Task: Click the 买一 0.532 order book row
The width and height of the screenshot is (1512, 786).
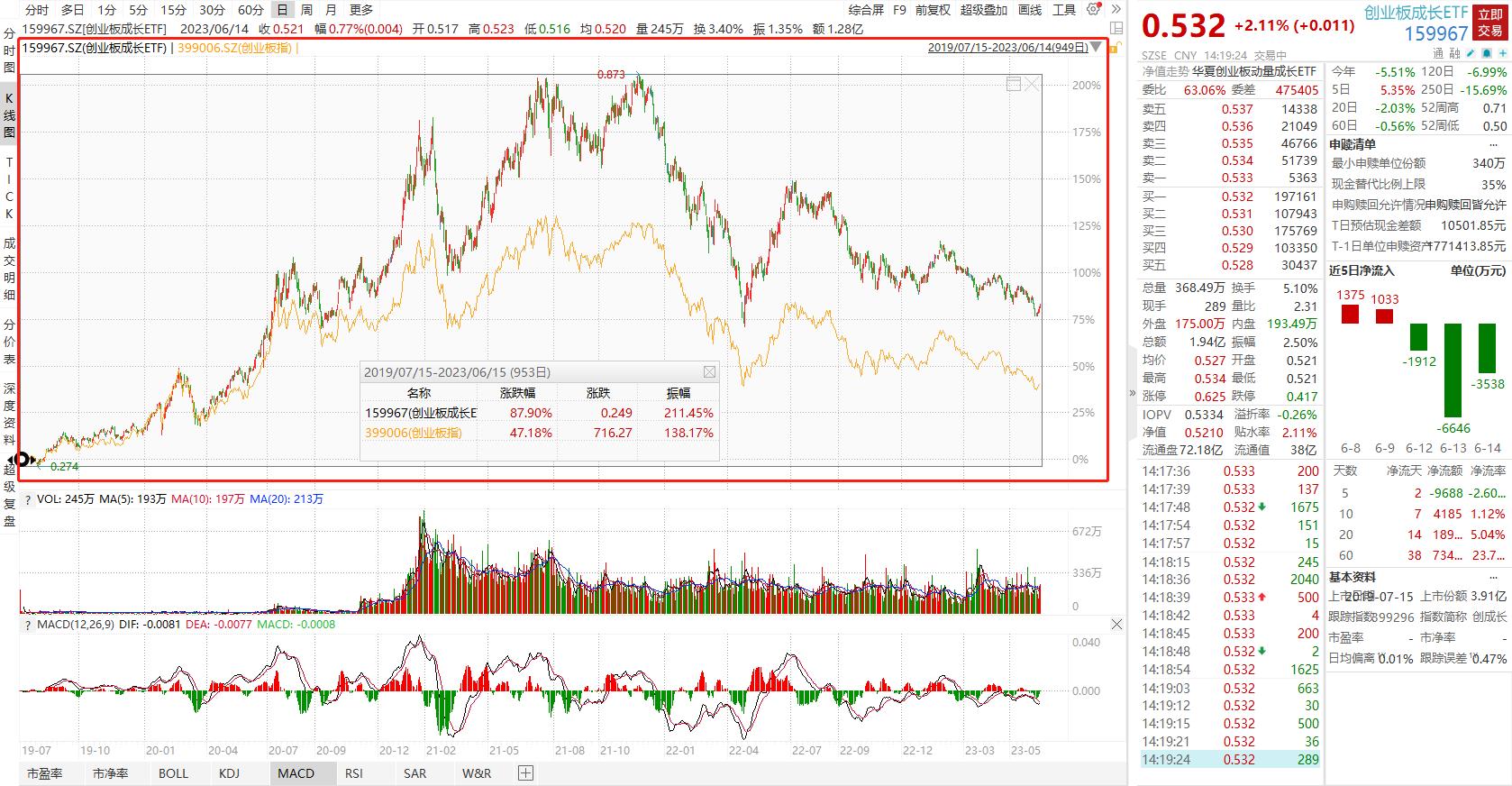Action: [x=1229, y=196]
